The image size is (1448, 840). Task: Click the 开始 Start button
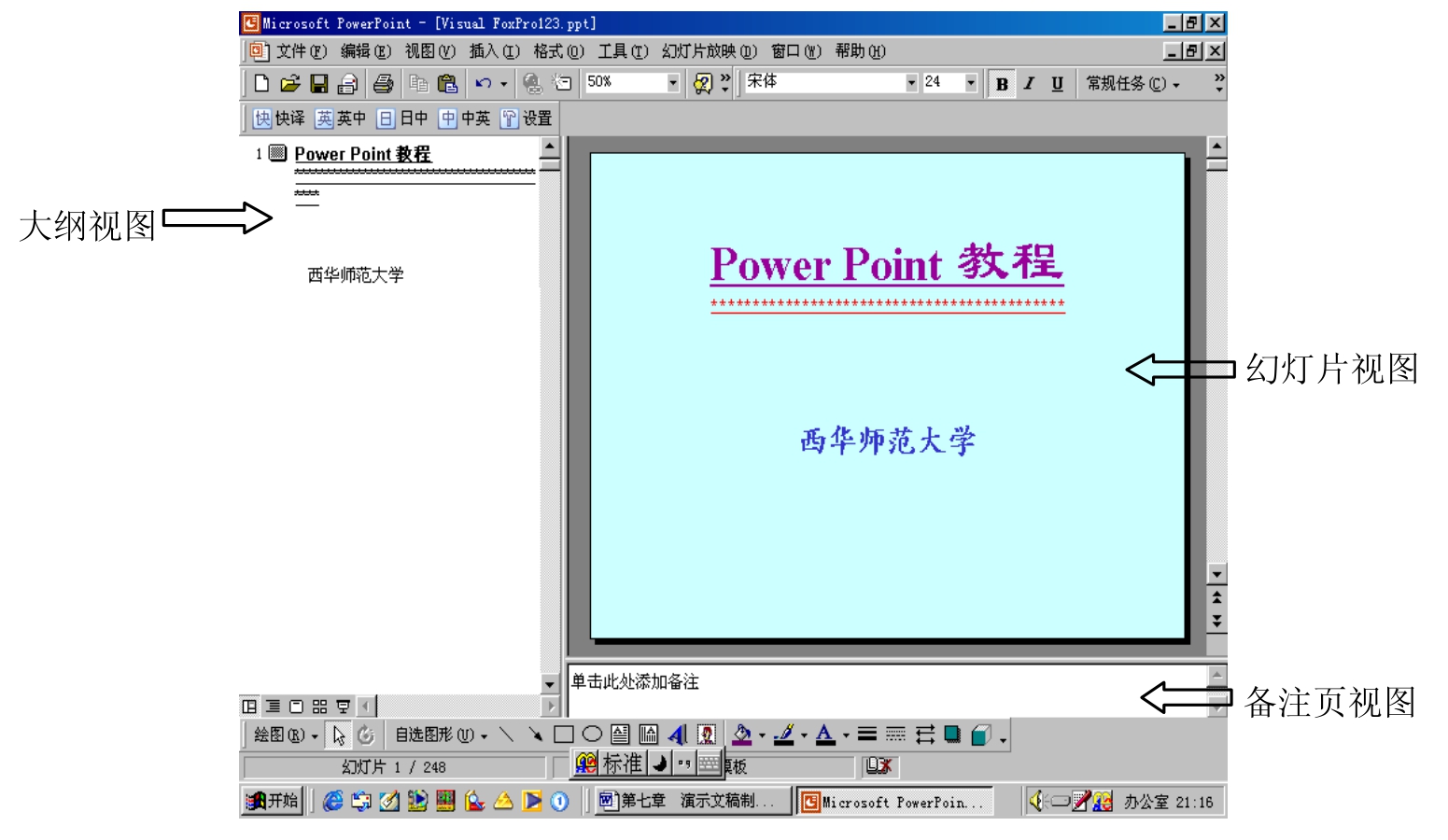273,801
